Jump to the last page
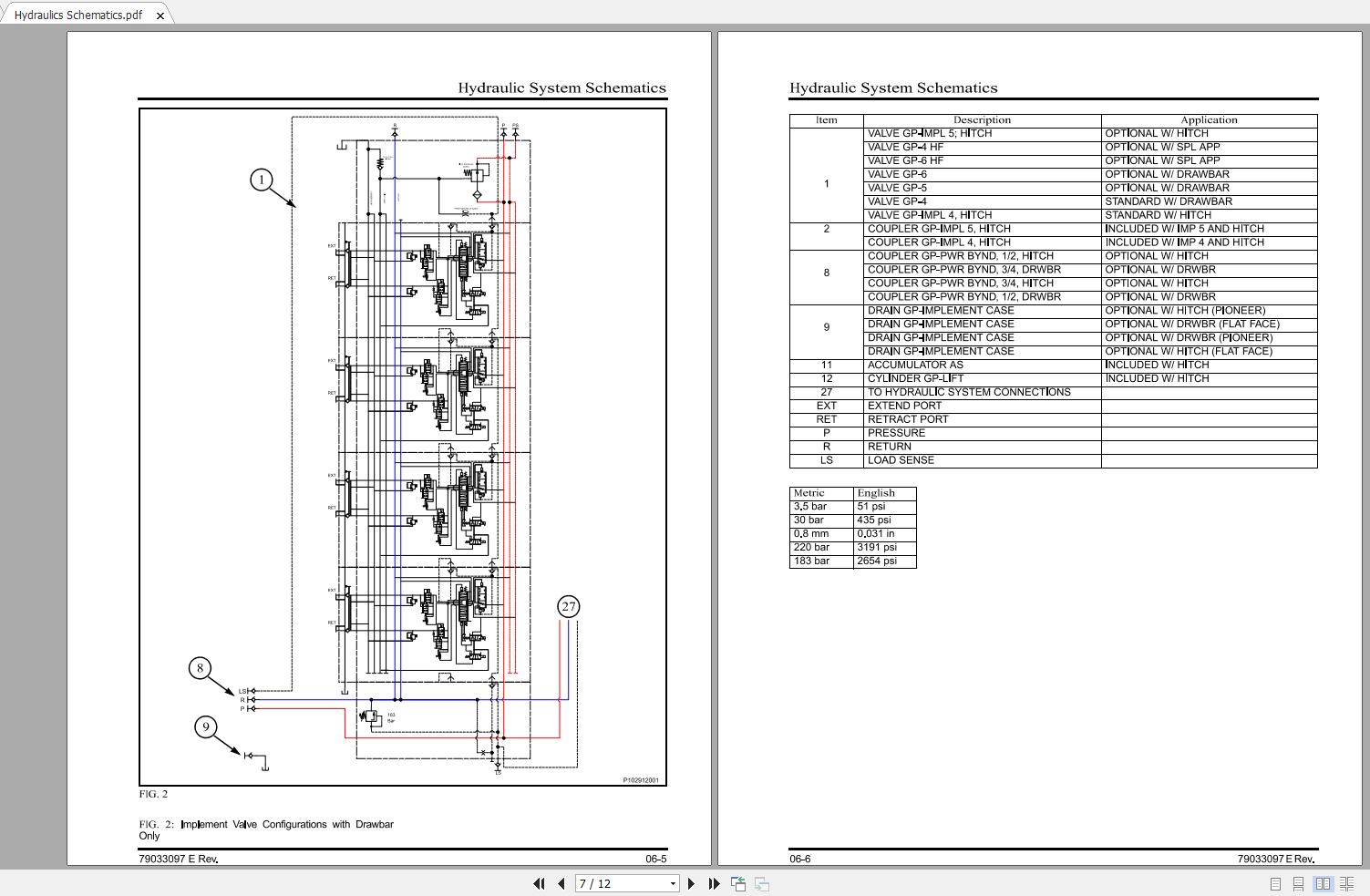This screenshot has width=1370, height=896. tap(714, 883)
